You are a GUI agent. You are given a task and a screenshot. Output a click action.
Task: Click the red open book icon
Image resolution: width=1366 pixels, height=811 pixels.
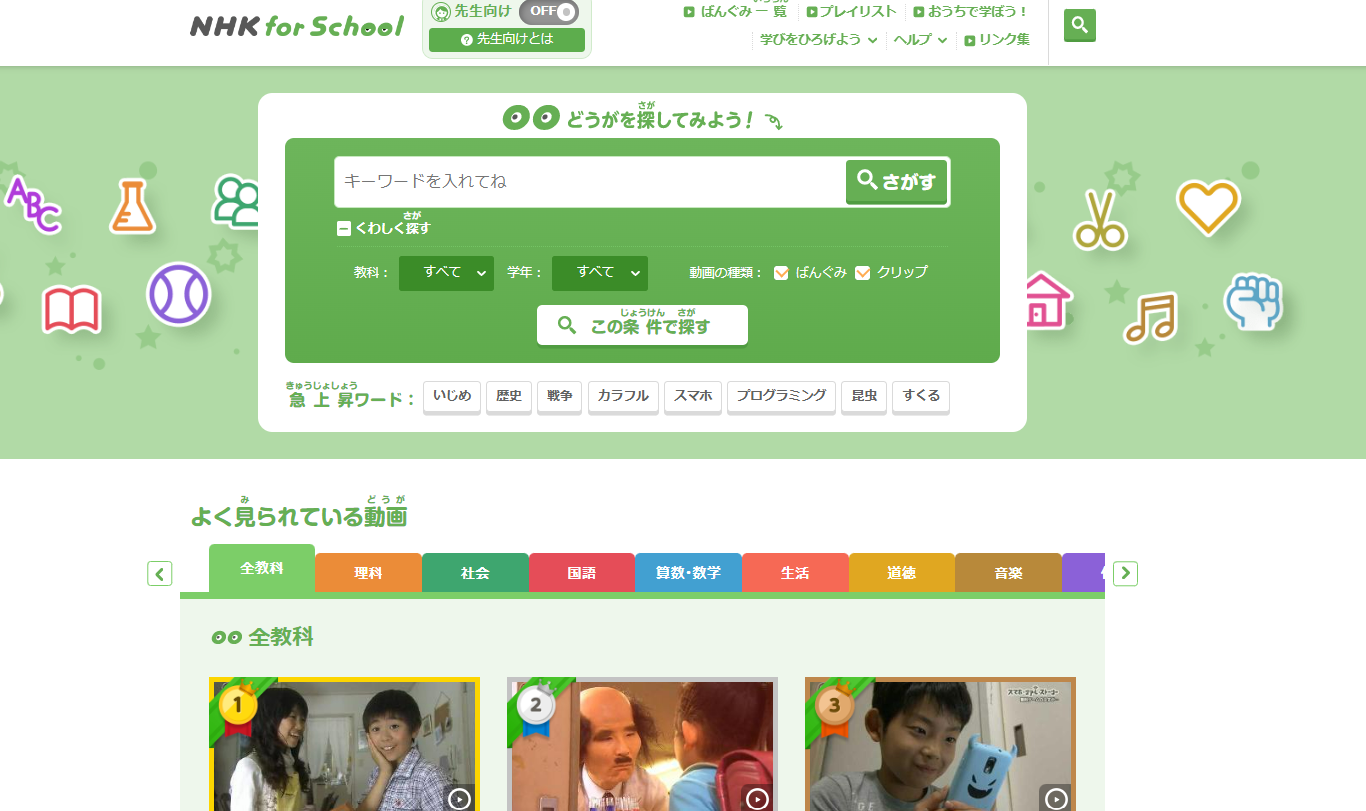[71, 309]
